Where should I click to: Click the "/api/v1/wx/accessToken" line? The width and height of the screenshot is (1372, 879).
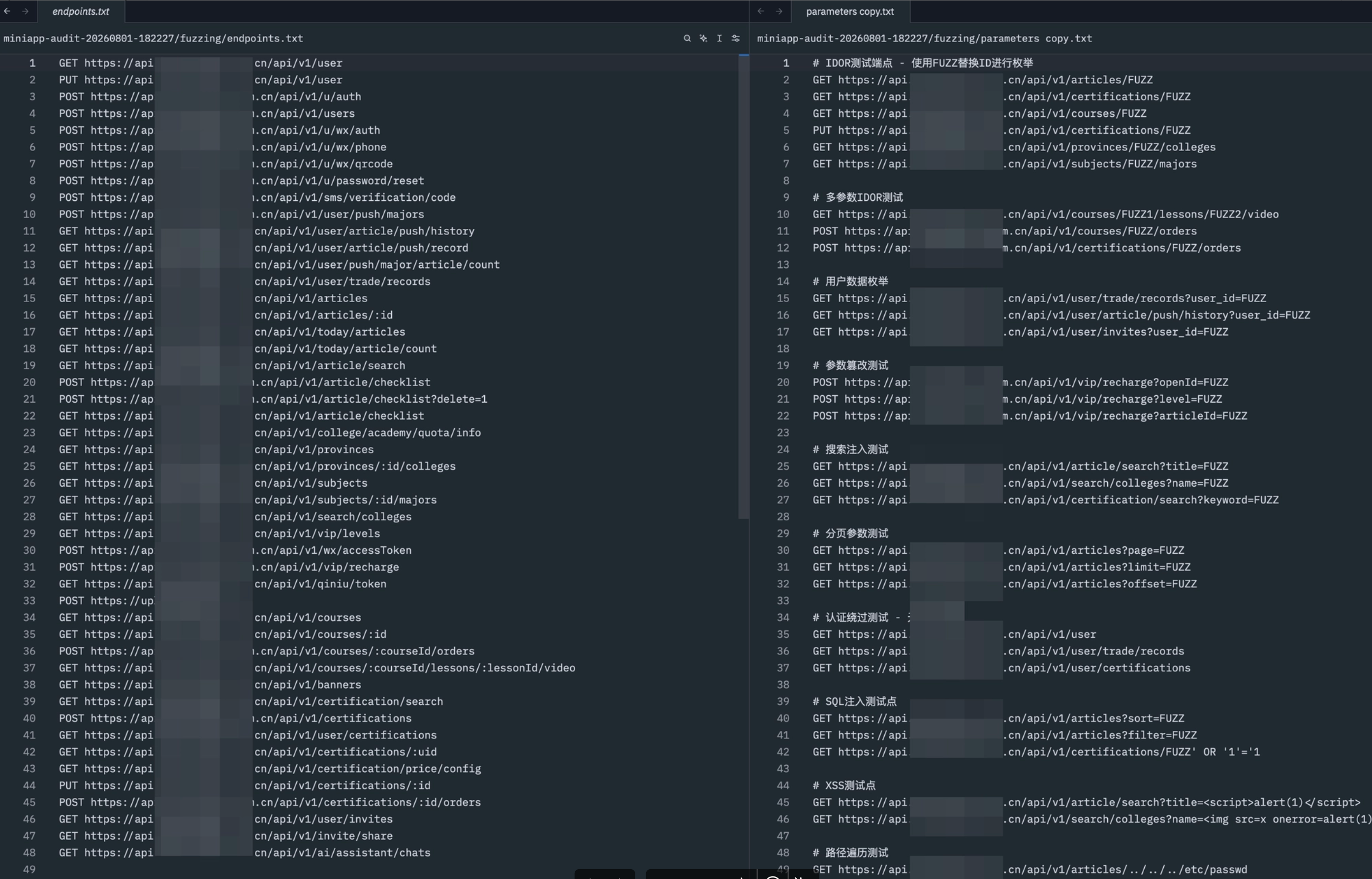[x=235, y=550]
